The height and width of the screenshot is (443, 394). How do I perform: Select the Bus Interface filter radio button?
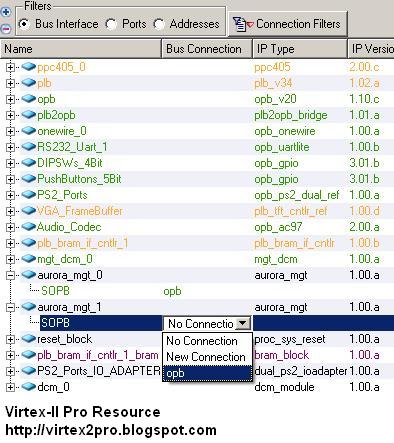[24, 24]
